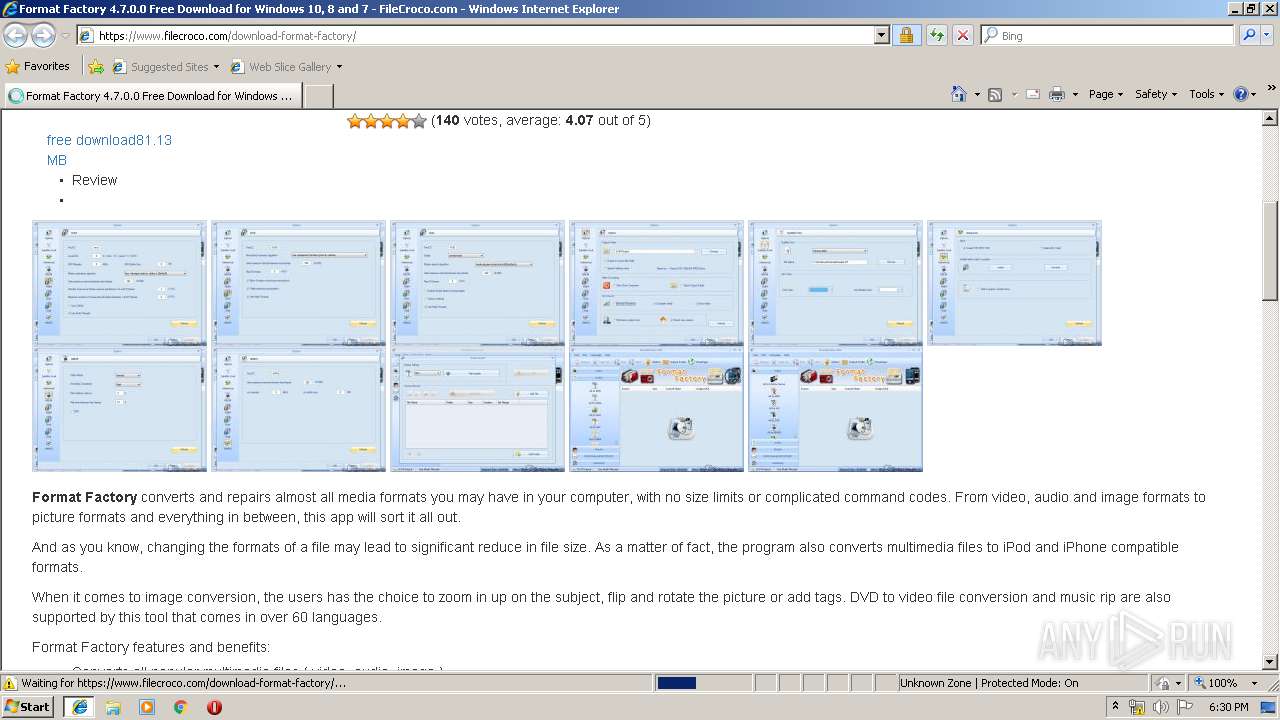
Task: Open the first thumbnail in bottom row
Action: [x=119, y=409]
